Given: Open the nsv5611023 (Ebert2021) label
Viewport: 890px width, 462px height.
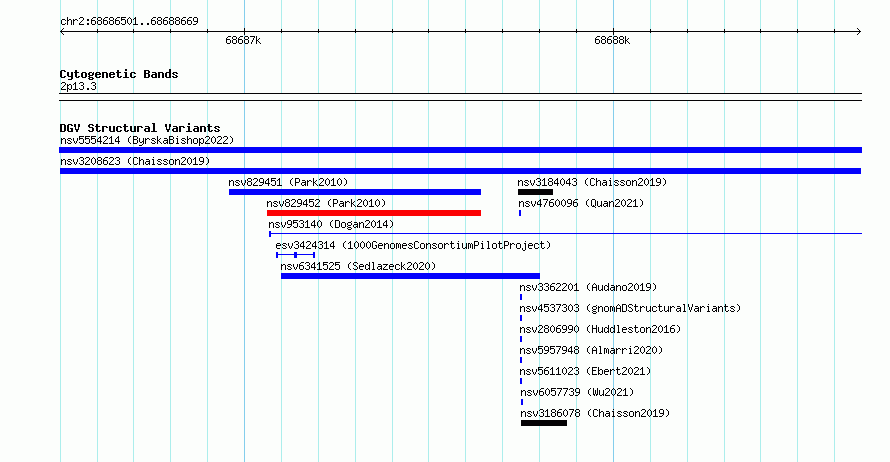Looking at the screenshot, I should (x=585, y=371).
